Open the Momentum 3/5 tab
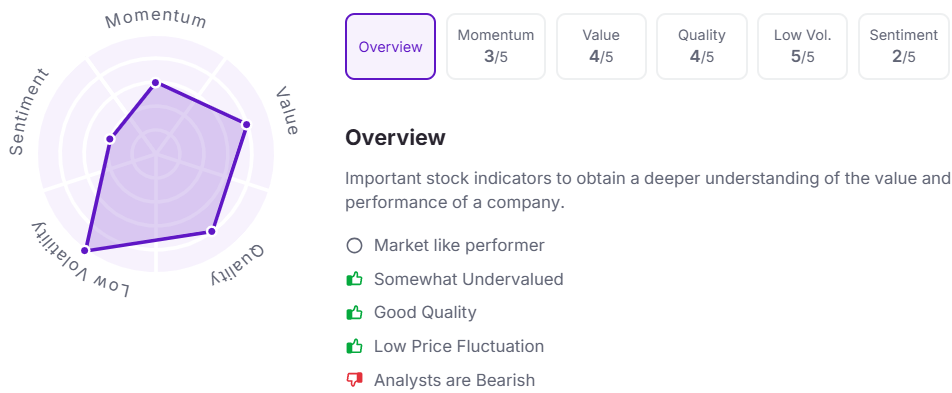Image resolution: width=952 pixels, height=393 pixels. click(x=496, y=47)
